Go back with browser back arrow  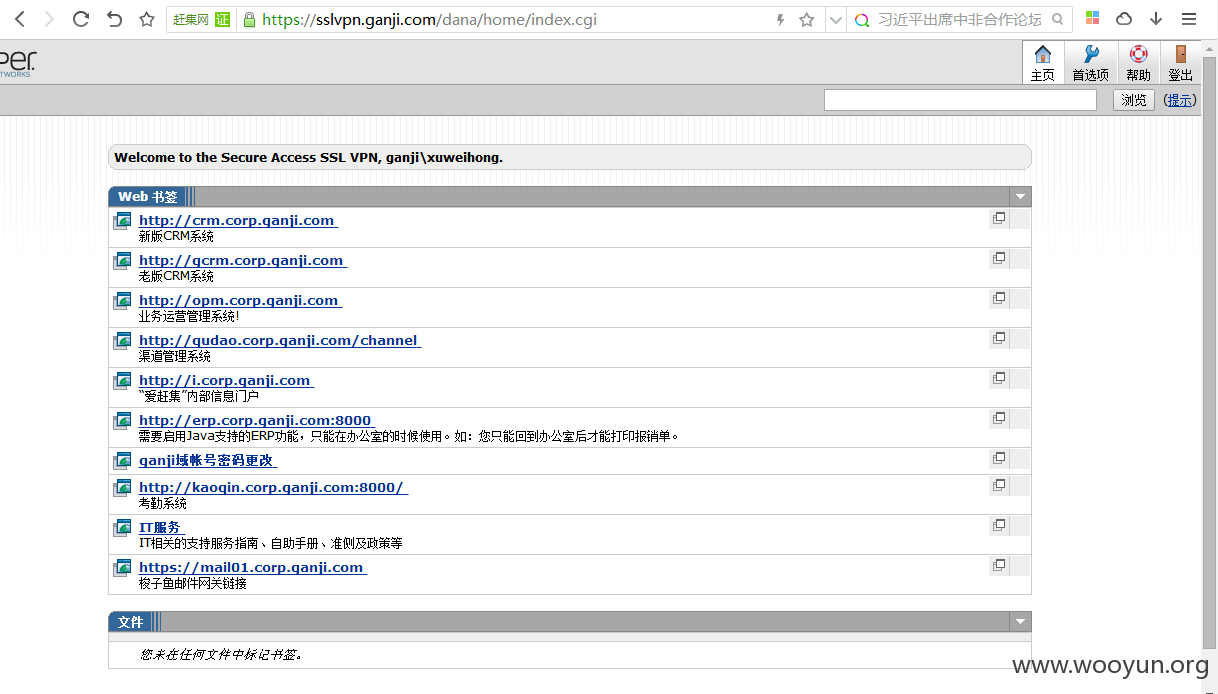coord(20,19)
